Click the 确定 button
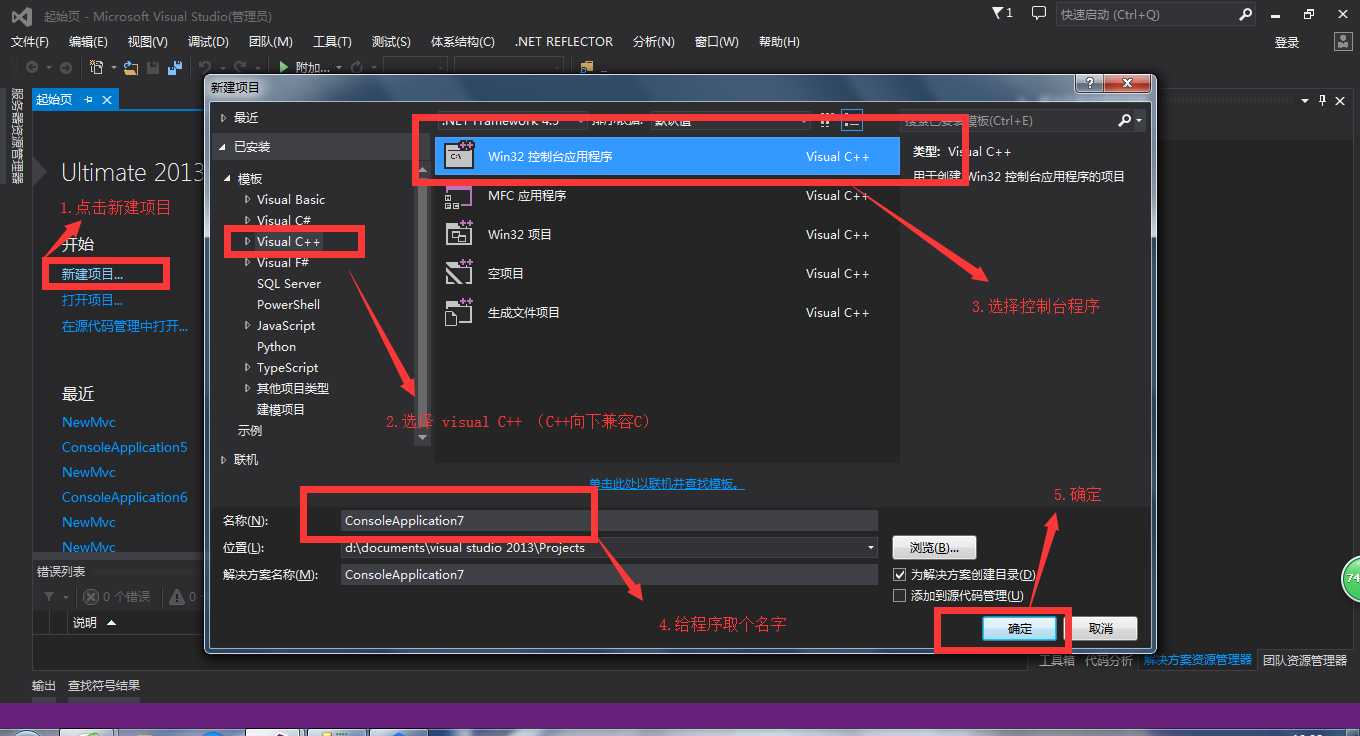This screenshot has width=1360, height=736. (x=1020, y=629)
